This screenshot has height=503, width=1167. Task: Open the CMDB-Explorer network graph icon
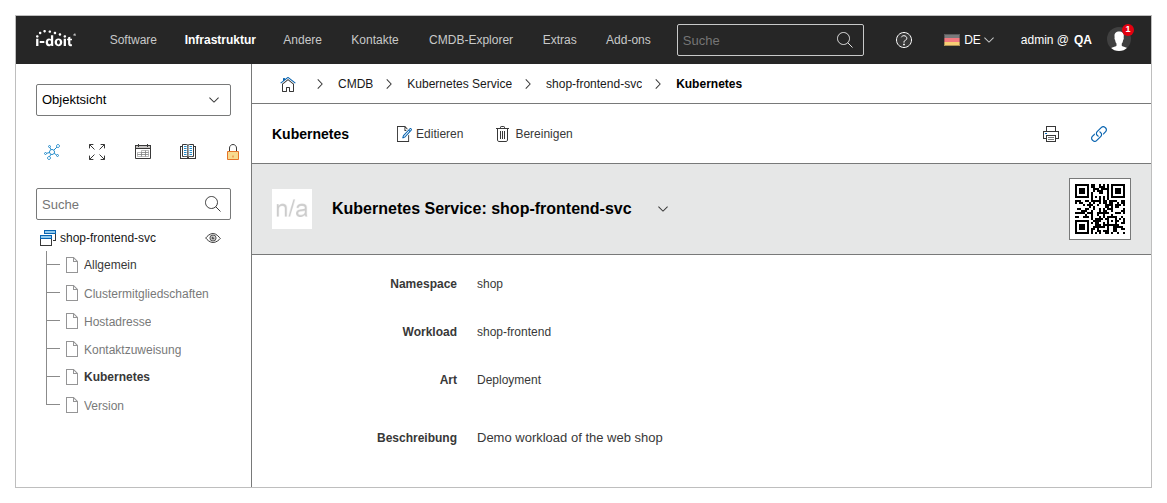(52, 152)
